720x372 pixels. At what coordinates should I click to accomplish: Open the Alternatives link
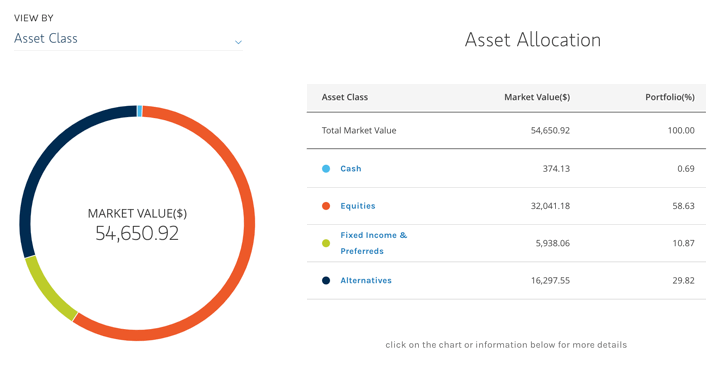click(x=366, y=280)
